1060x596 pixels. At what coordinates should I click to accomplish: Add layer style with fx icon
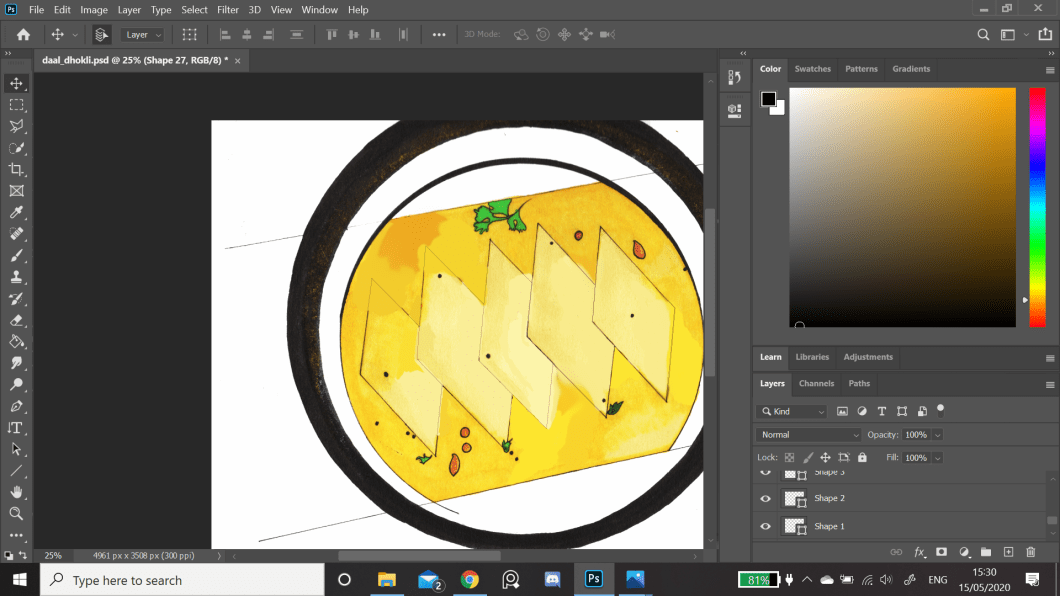[x=920, y=552]
